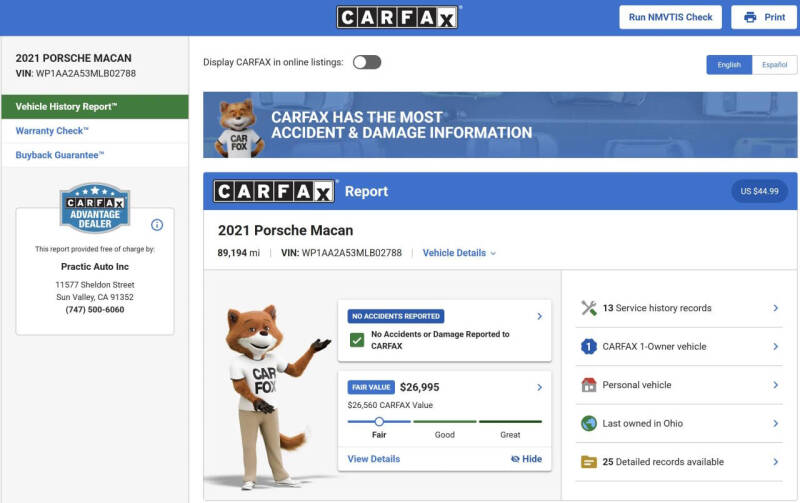
Task: Switch report language to English
Action: tap(729, 65)
